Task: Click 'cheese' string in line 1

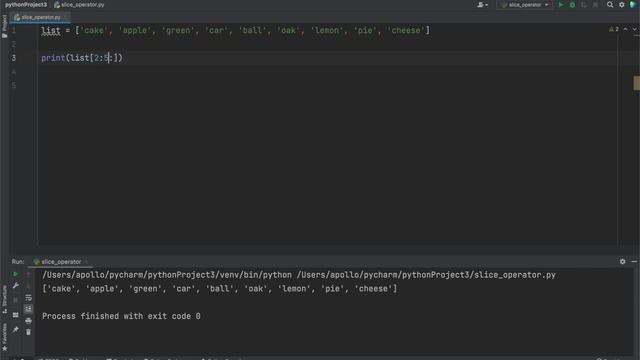Action: click(406, 31)
